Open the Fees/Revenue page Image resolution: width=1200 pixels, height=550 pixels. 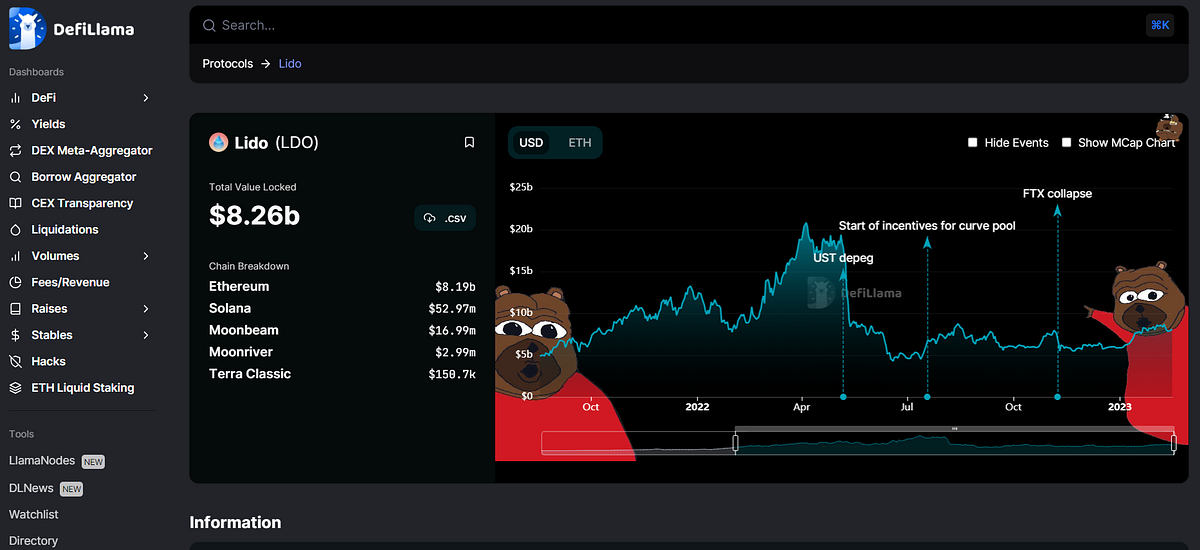(x=70, y=282)
